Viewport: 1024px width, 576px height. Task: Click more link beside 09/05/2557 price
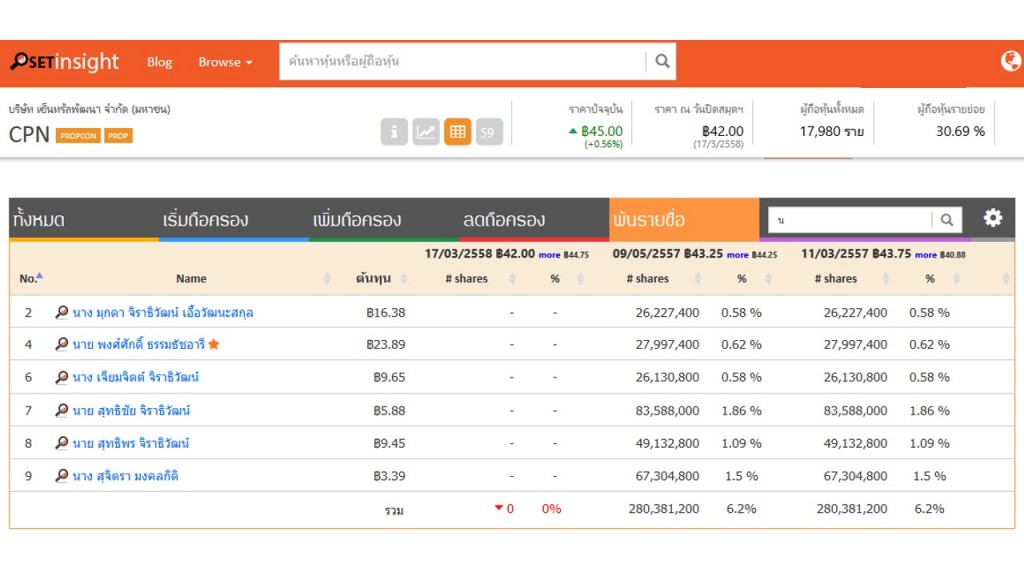click(737, 255)
